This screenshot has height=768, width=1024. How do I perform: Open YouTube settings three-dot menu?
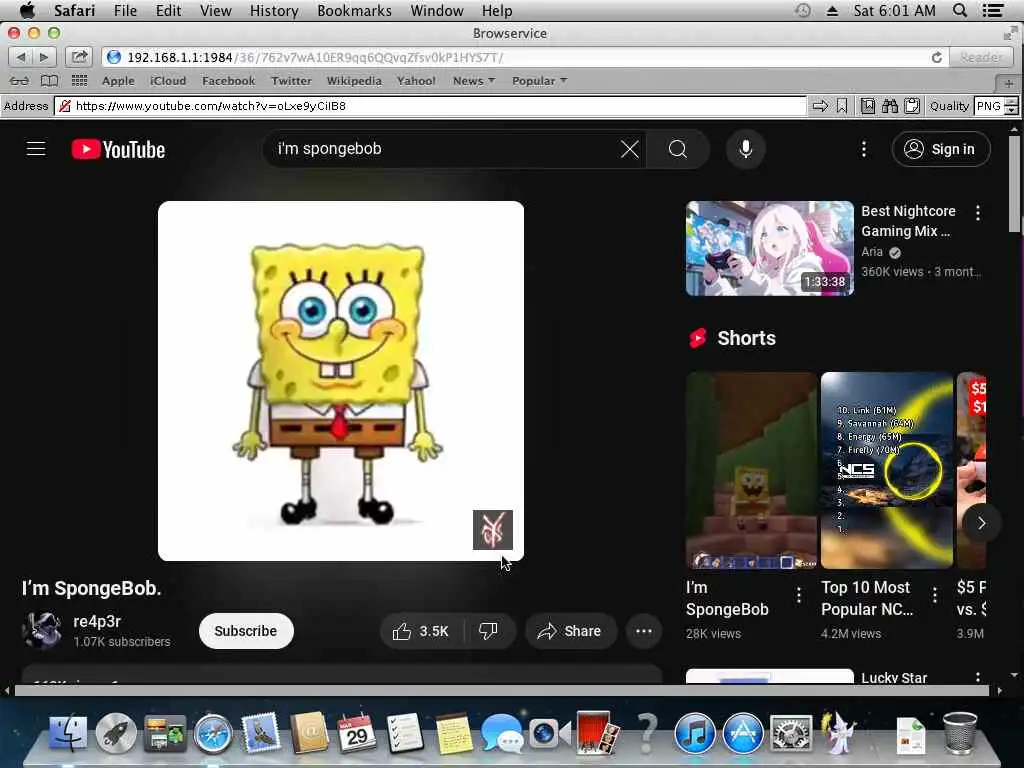[x=863, y=149]
